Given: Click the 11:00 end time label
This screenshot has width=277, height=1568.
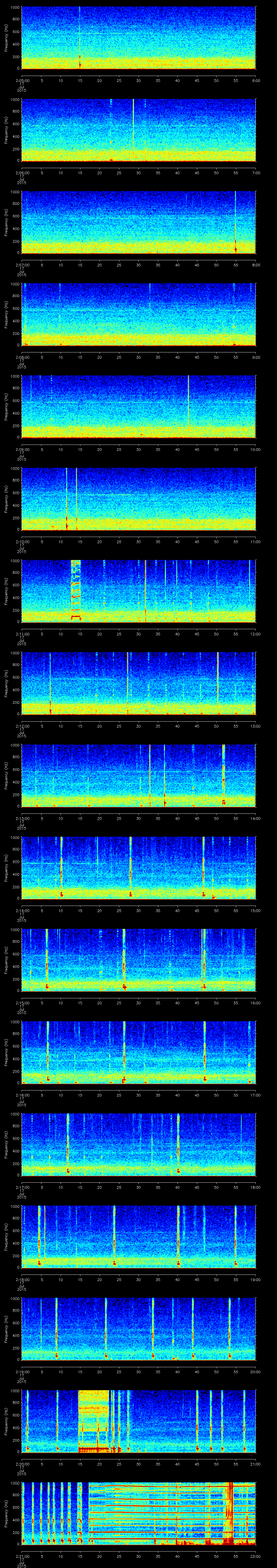Looking at the screenshot, I should (x=255, y=542).
